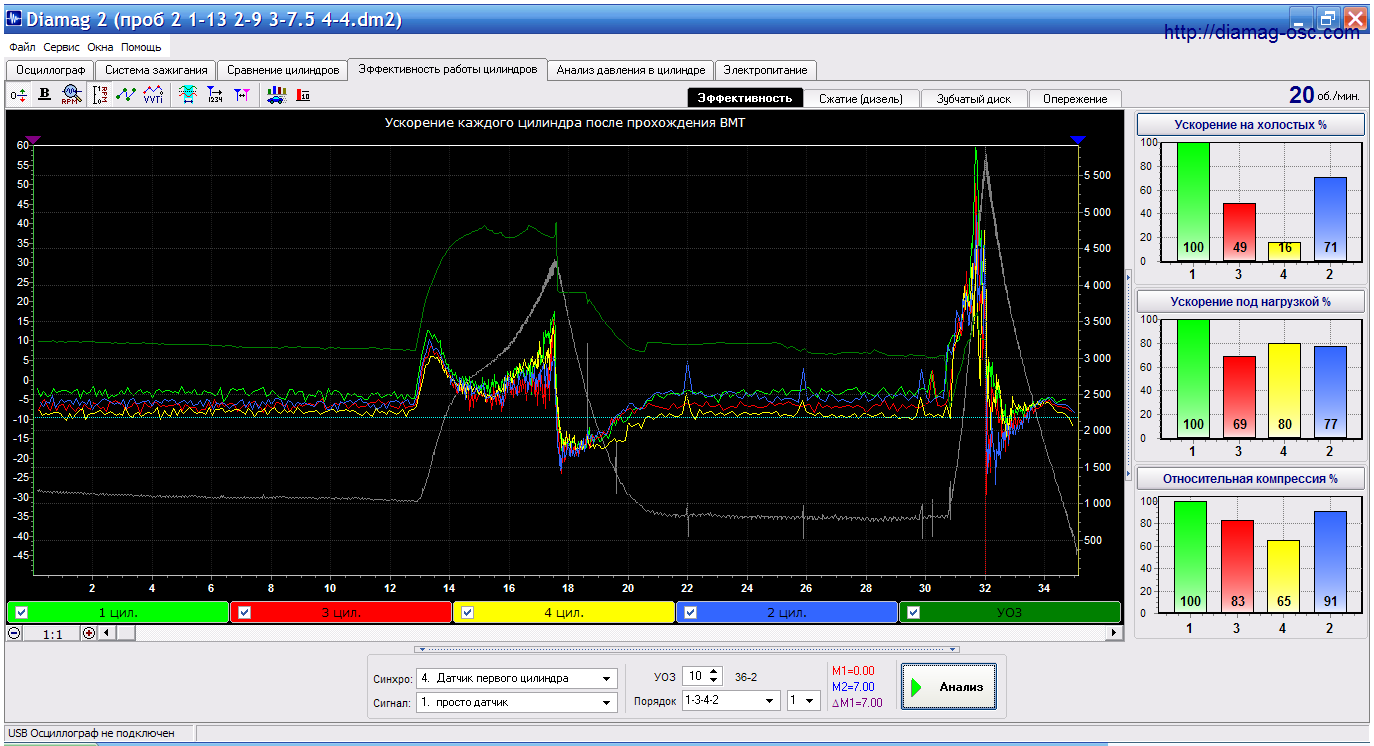
Task: Click the horizontal scrollbar right arrow
Action: 1114,633
